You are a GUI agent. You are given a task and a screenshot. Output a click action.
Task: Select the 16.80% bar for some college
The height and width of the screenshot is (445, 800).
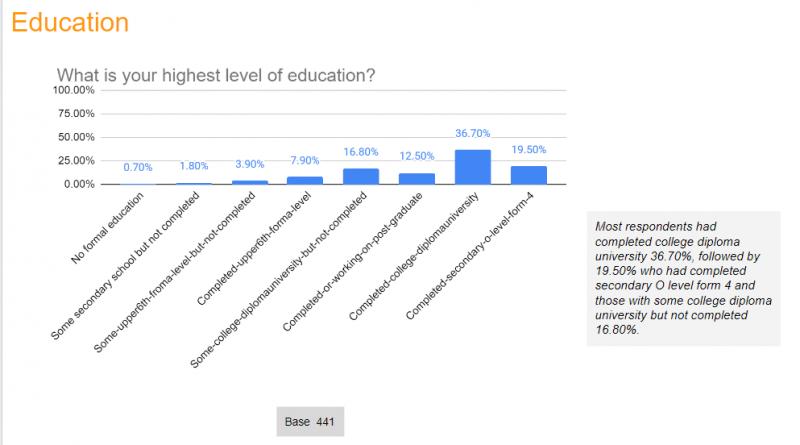(361, 177)
